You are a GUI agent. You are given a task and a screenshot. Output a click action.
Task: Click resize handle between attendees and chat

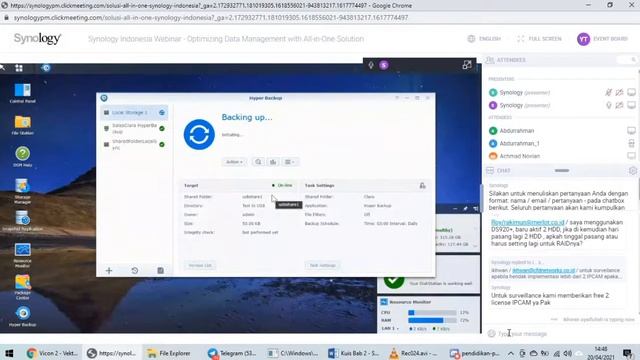(562, 171)
